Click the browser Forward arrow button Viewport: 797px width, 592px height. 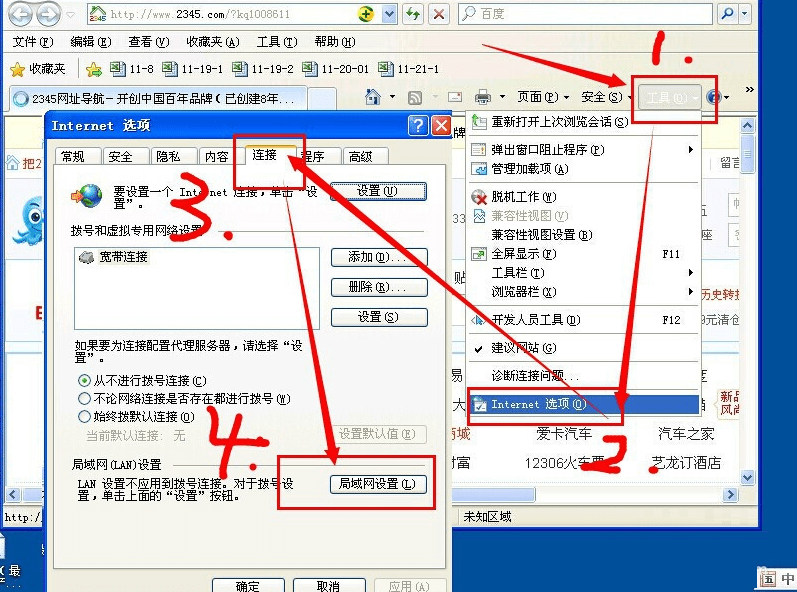tap(49, 14)
